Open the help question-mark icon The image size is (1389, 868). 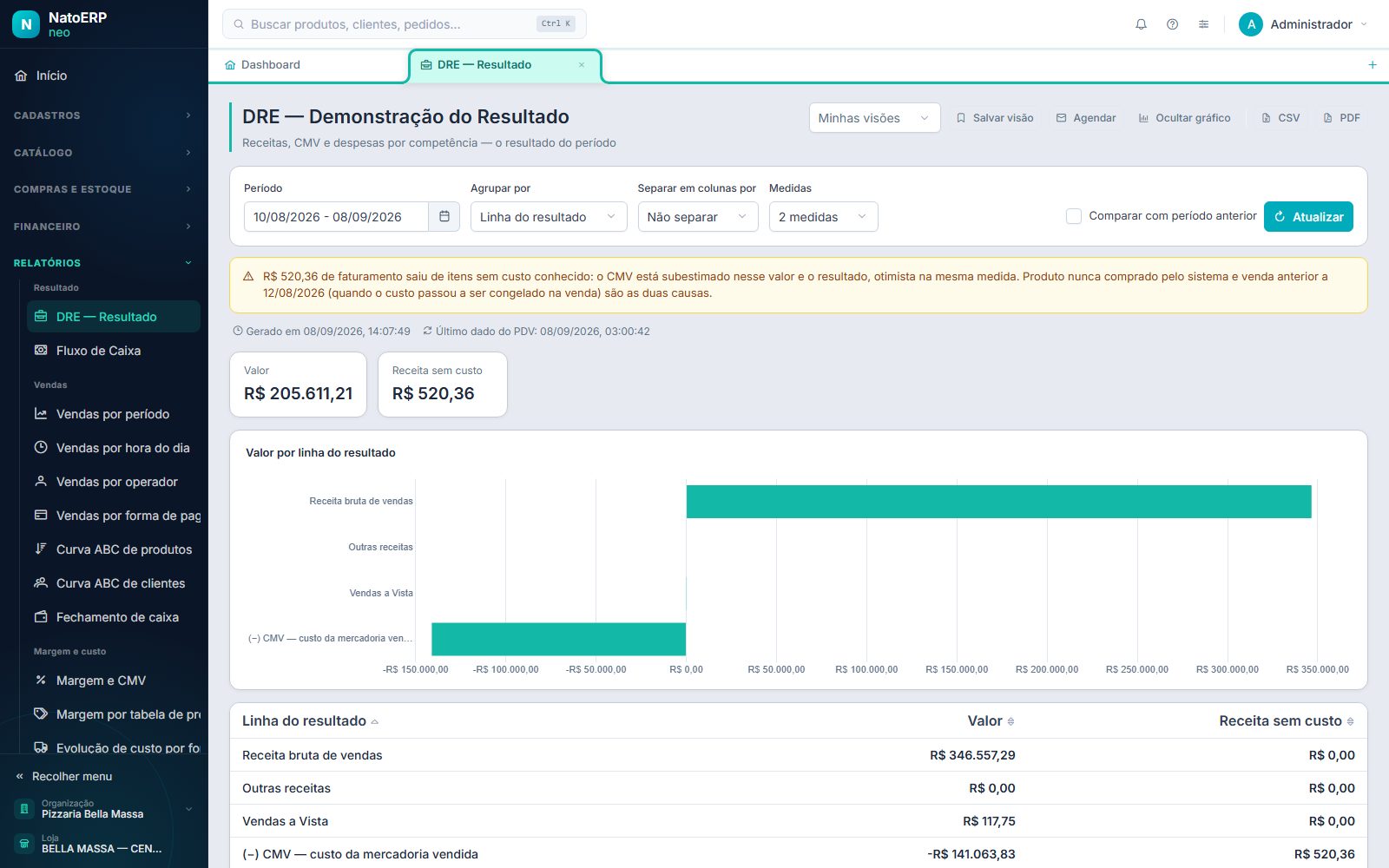pos(1172,24)
